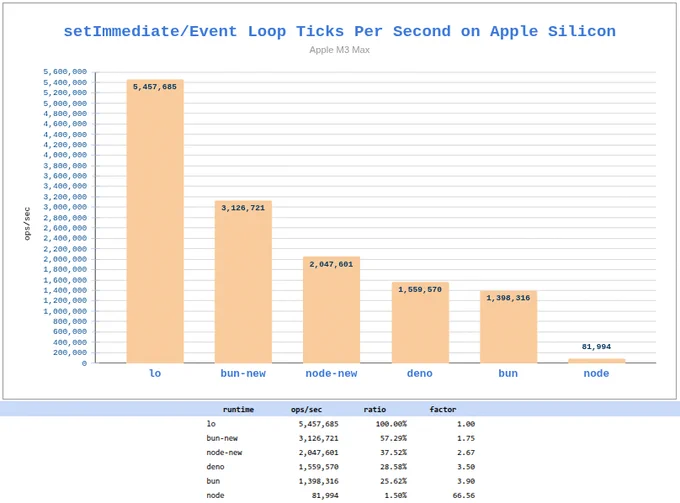
Task: Click the runtime table column header
Action: pyautogui.click(x=238, y=409)
